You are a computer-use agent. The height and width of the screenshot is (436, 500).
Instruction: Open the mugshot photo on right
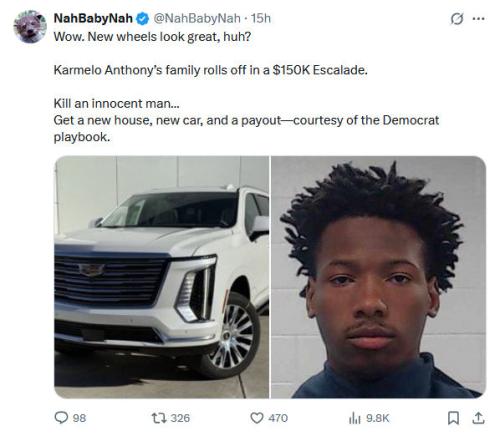click(378, 277)
